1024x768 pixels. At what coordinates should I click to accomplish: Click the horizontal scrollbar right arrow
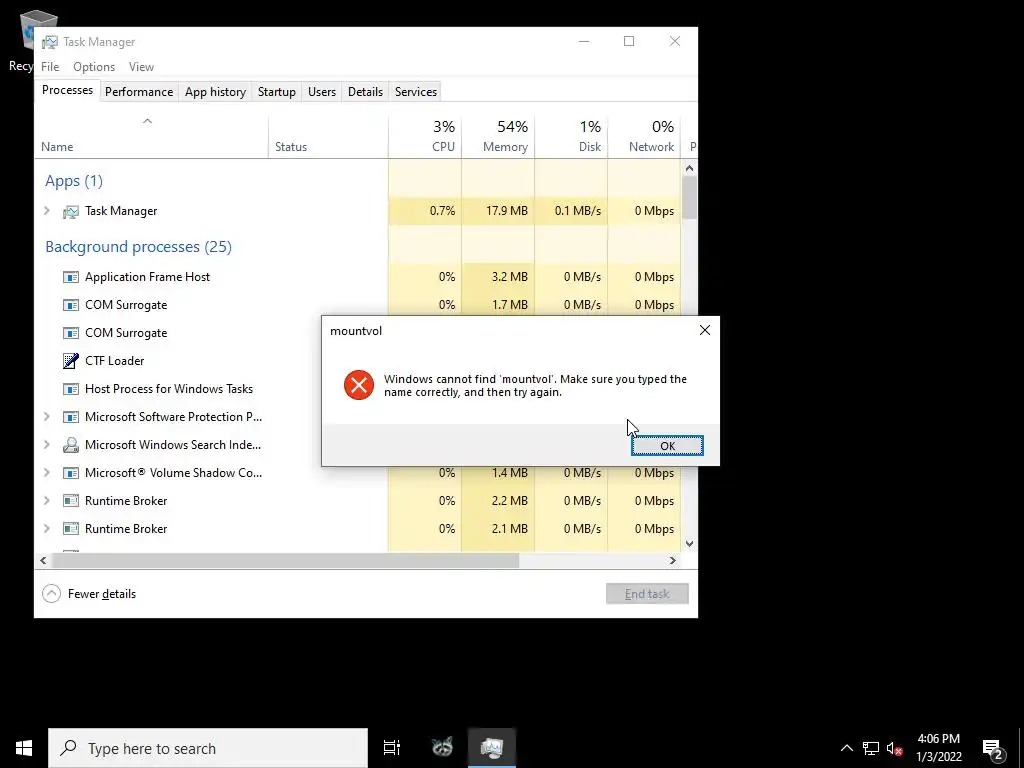click(673, 560)
